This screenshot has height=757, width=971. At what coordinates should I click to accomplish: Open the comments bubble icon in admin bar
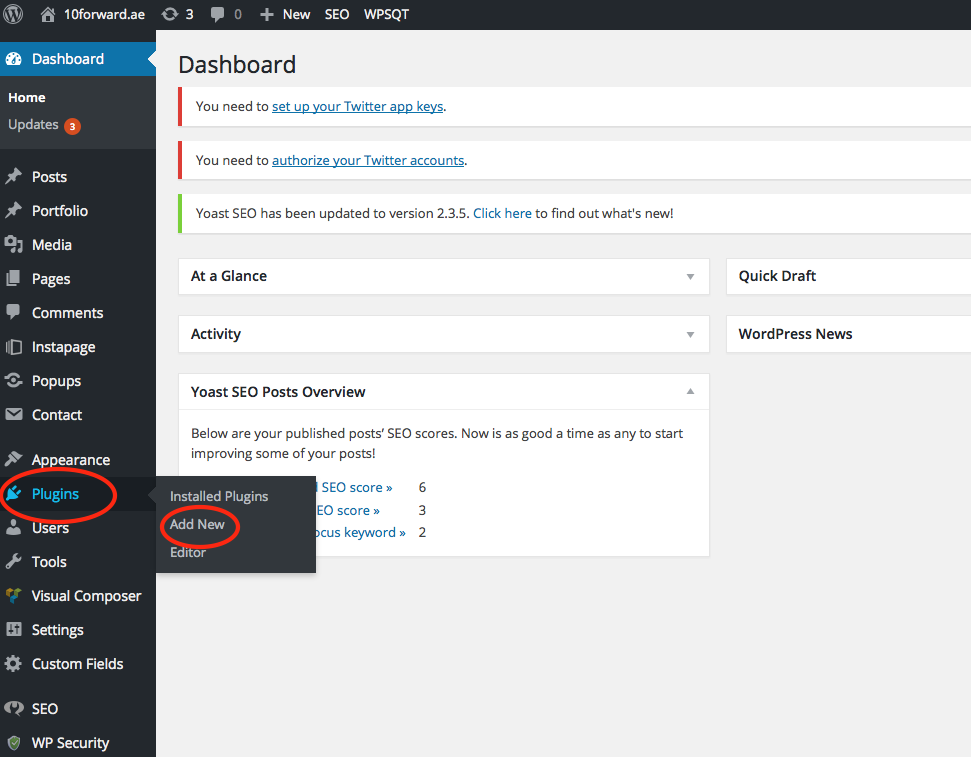tap(217, 14)
